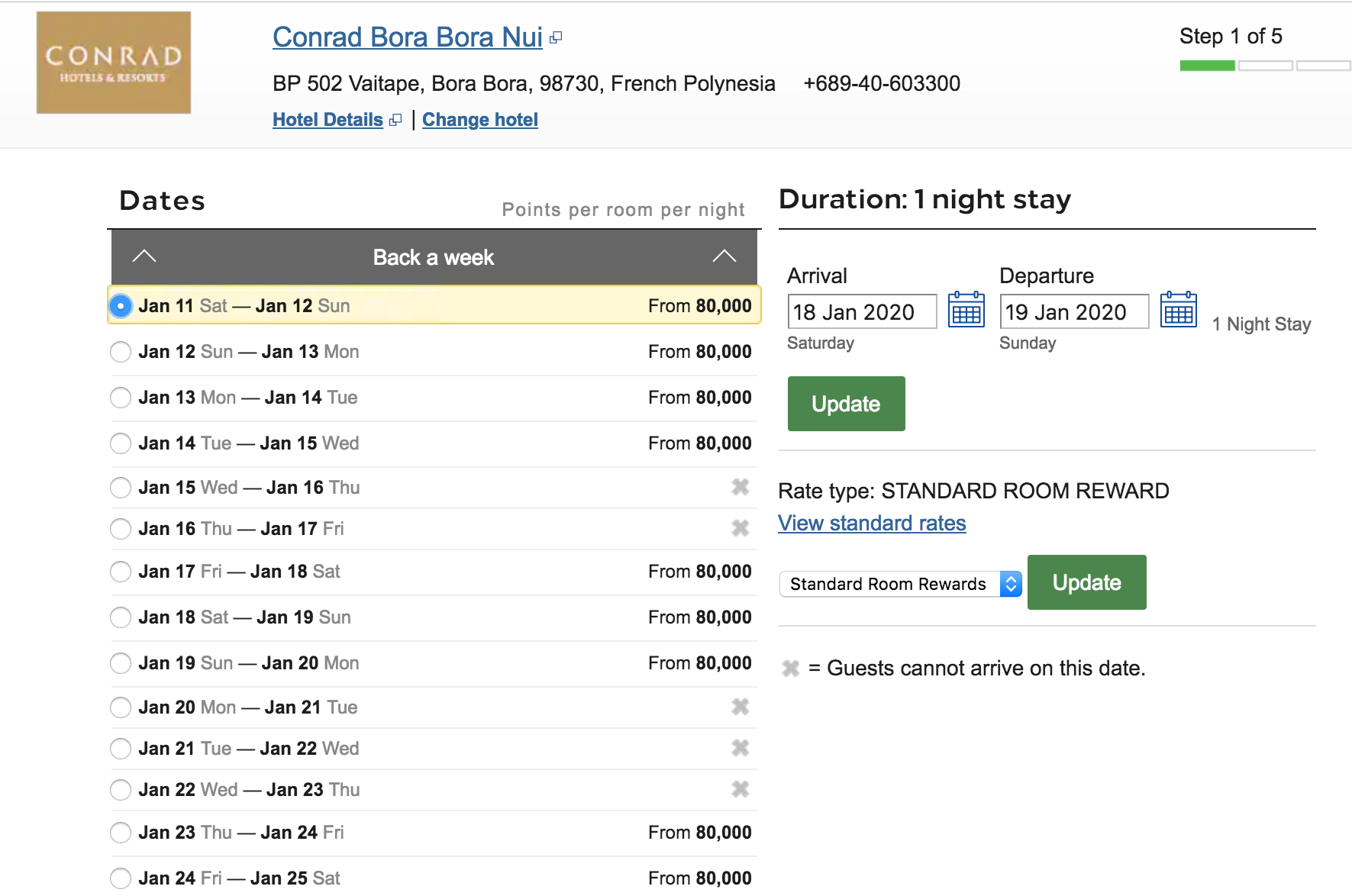Click right up-arrow on Back a week bar
Image resolution: width=1352 pixels, height=896 pixels.
click(x=724, y=256)
